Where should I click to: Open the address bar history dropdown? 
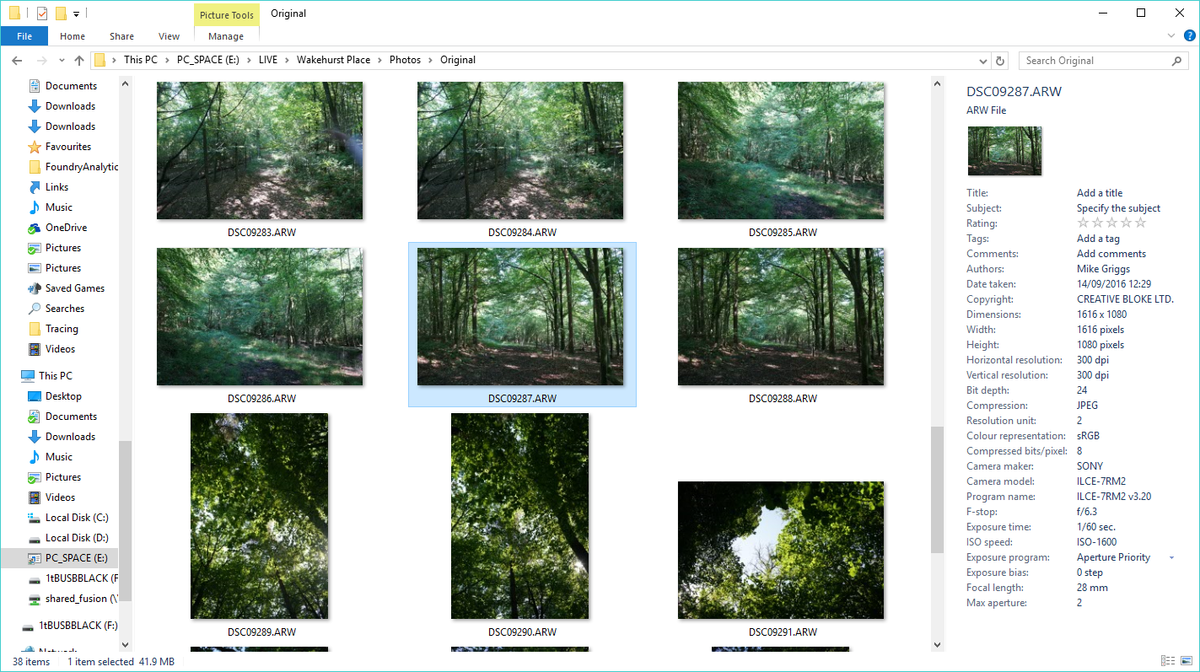pos(983,60)
